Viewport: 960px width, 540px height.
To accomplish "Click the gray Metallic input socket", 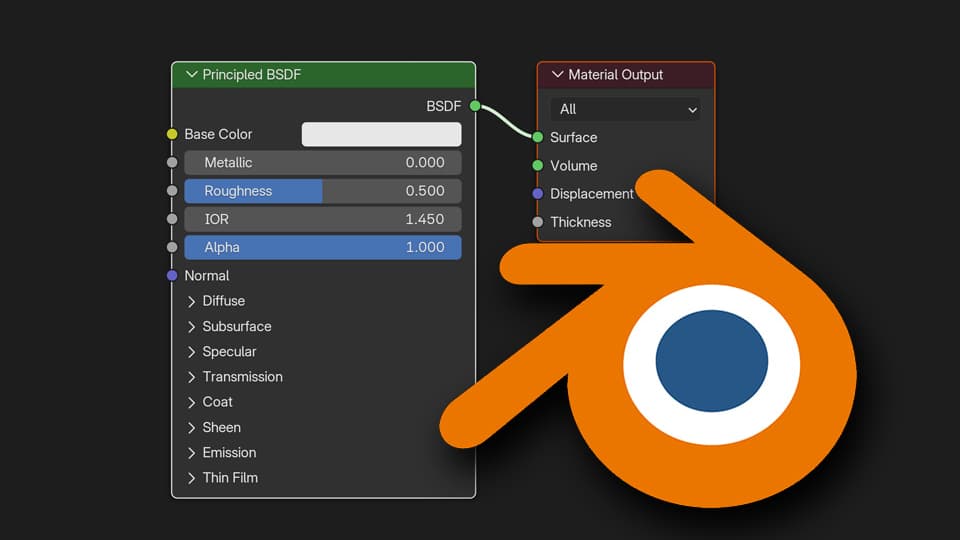I will coord(172,162).
